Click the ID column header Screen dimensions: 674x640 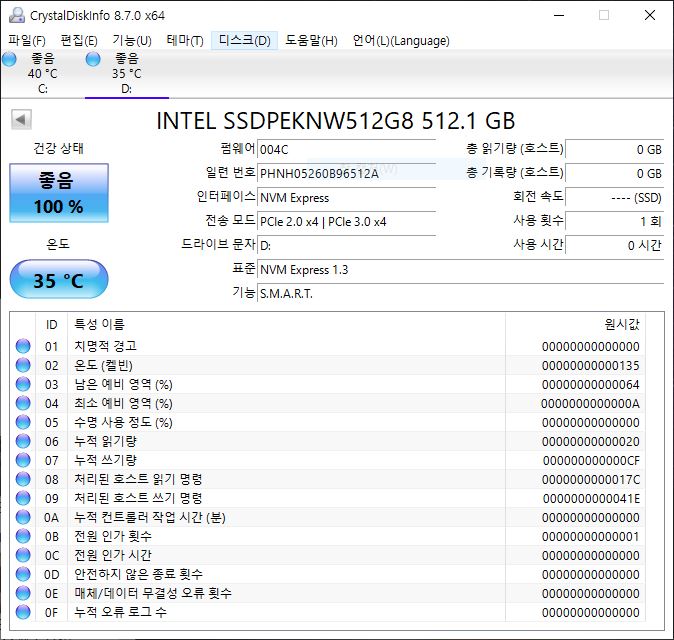click(x=52, y=325)
